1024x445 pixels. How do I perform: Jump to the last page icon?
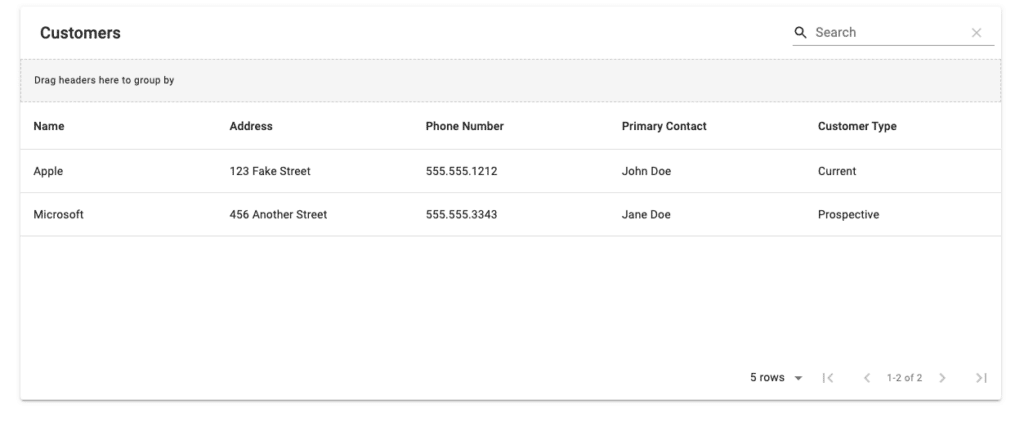[x=981, y=378]
